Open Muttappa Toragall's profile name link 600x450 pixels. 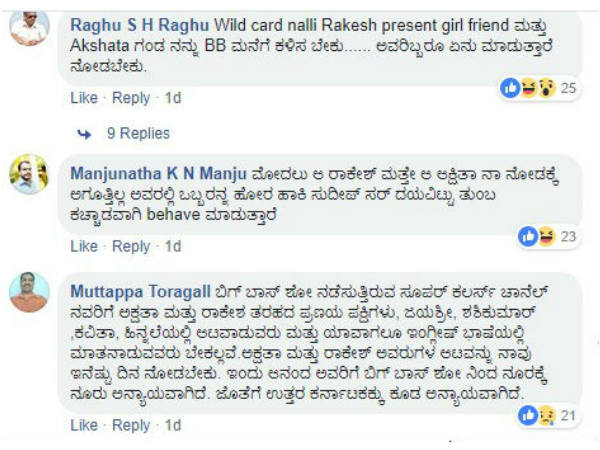coord(140,292)
